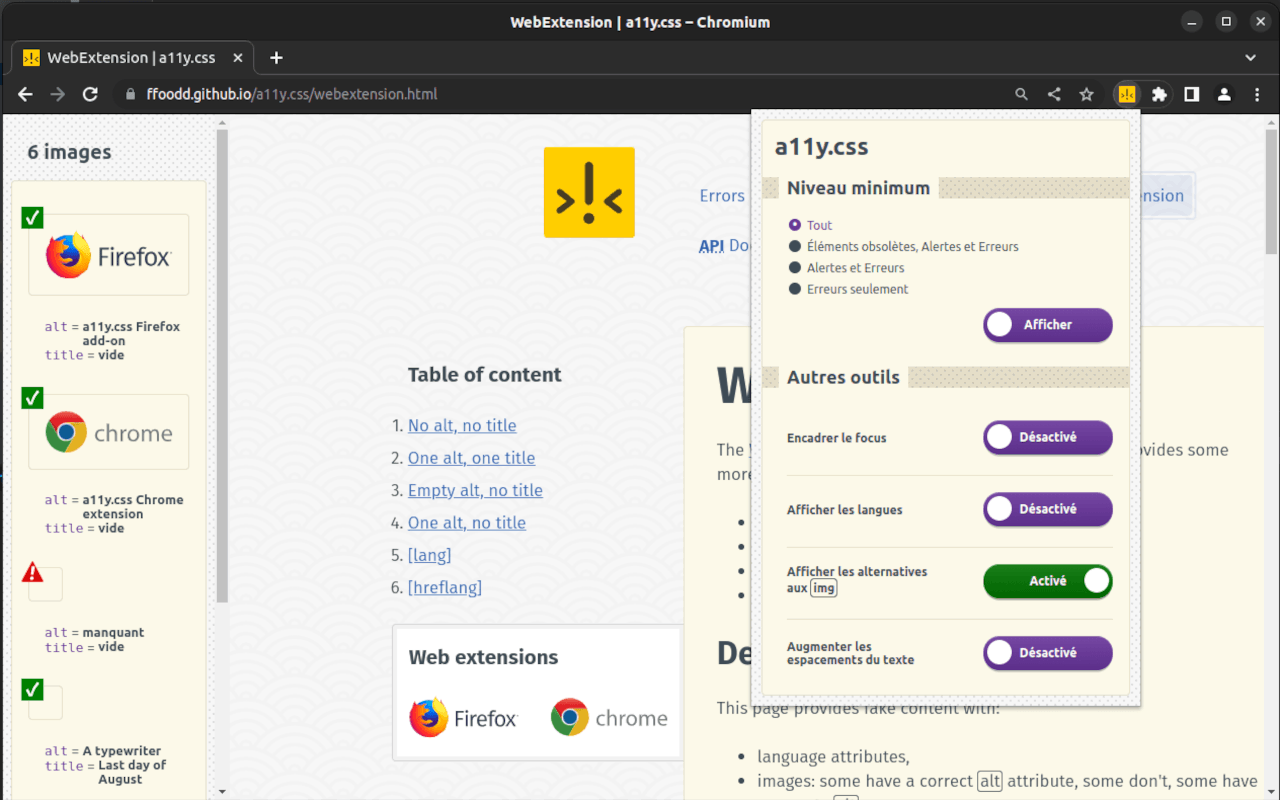
Task: Click the profile avatar icon
Action: coord(1224,94)
